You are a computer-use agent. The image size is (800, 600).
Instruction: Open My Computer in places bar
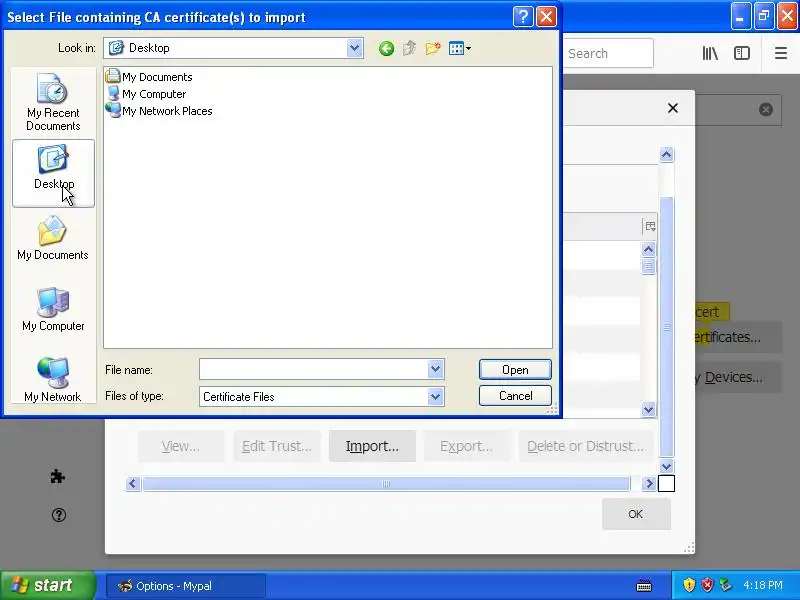click(53, 309)
